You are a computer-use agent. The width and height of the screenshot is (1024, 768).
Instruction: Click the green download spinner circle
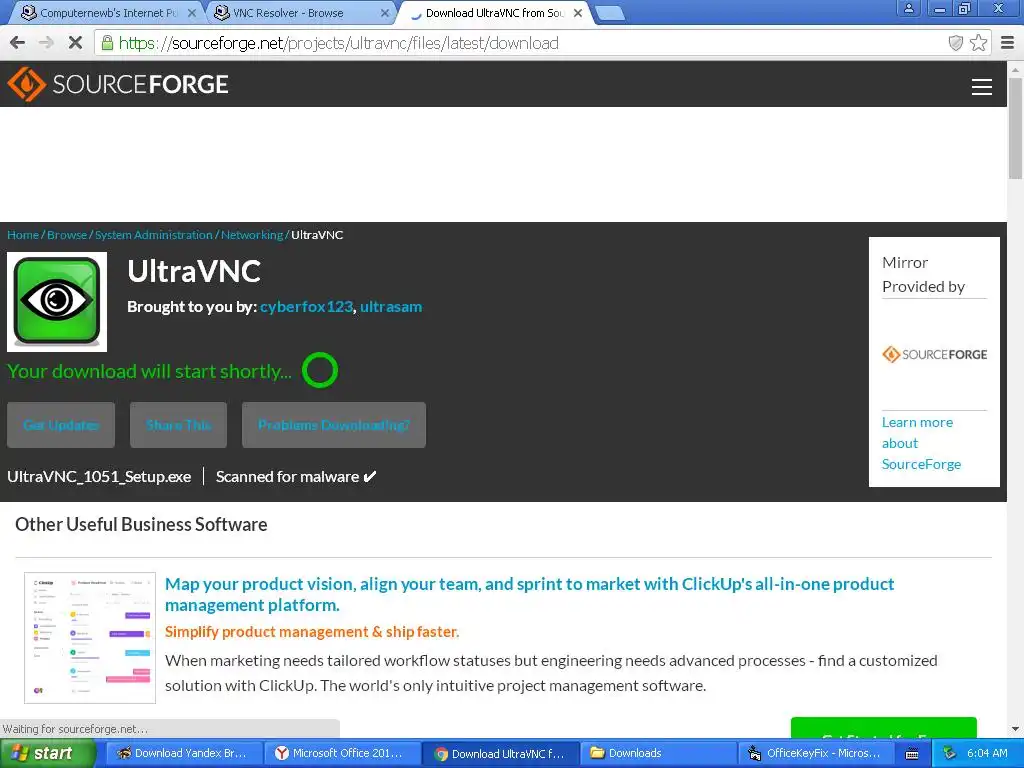[320, 370]
